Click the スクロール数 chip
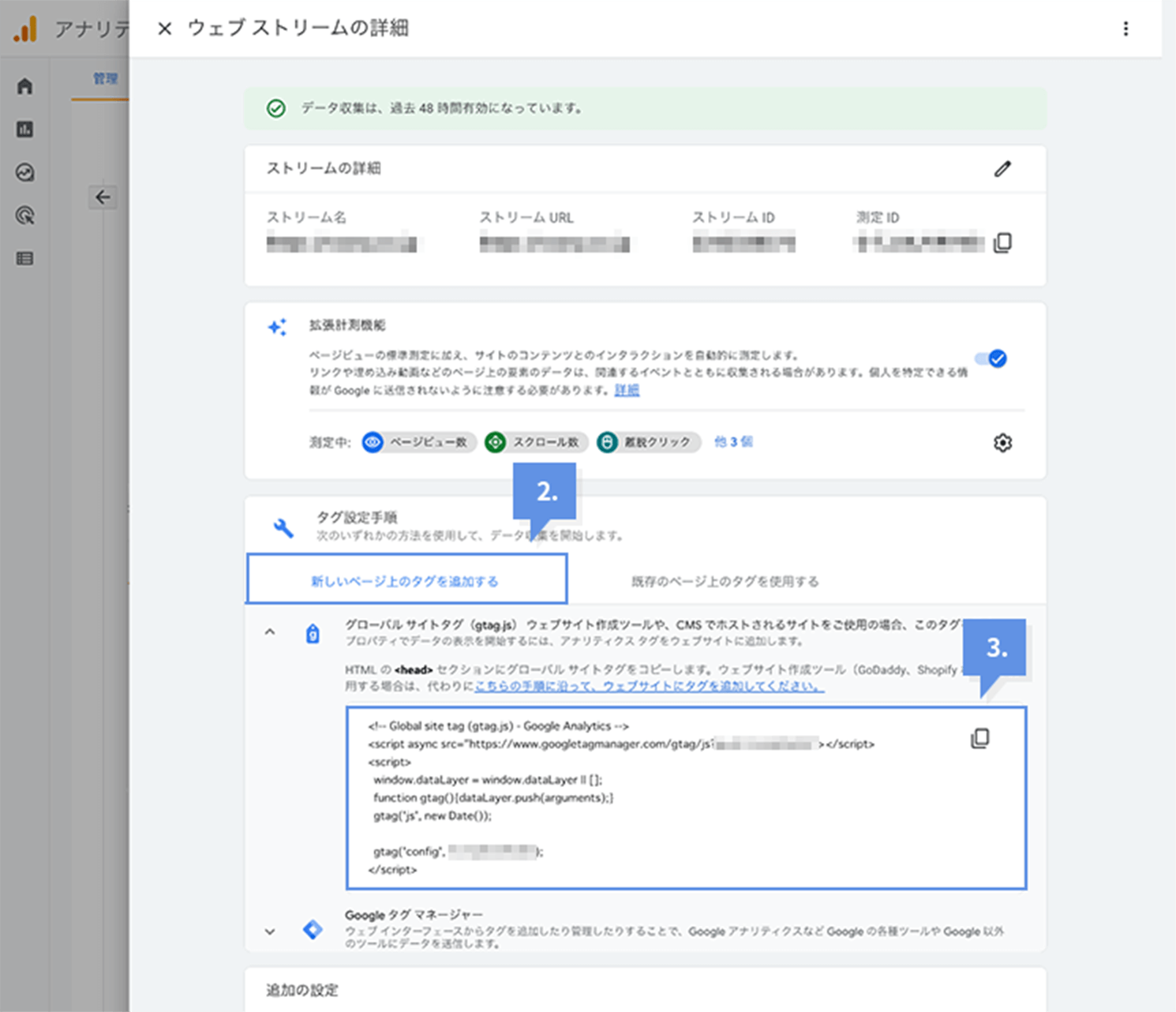Screen dimensions: 1176x1012 535,442
